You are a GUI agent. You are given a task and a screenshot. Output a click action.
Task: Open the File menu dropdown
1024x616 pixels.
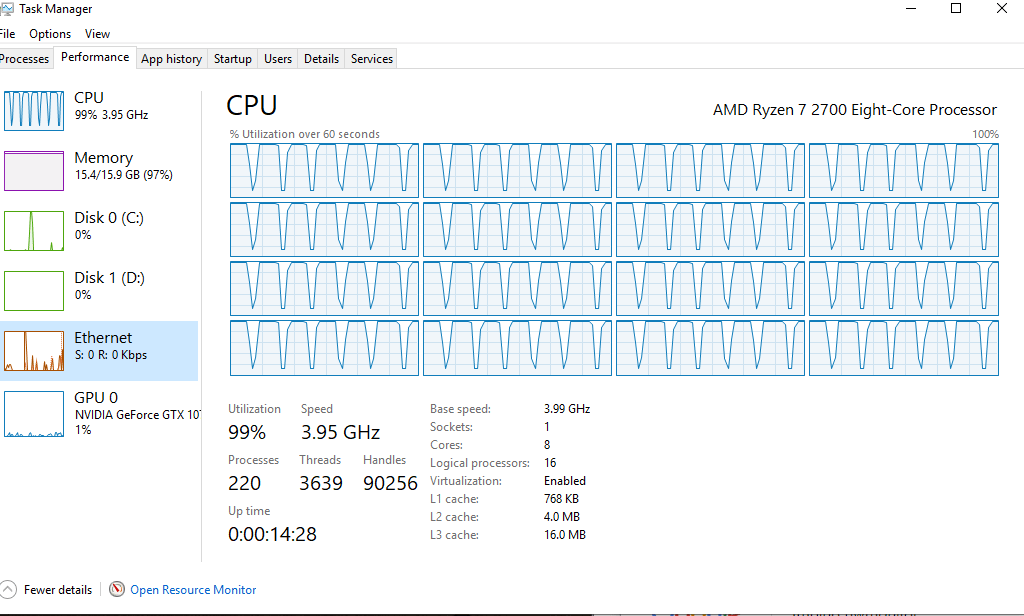tap(8, 33)
